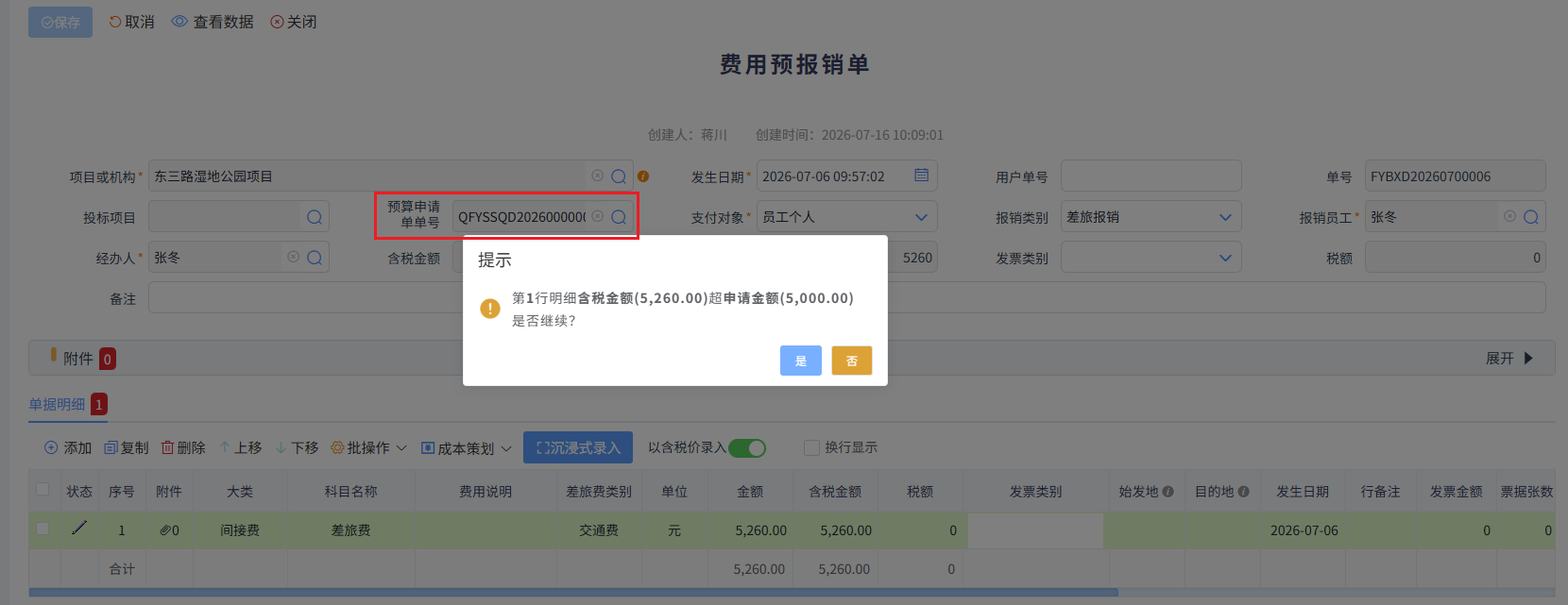Info icon next to 始发地 header

click(x=1168, y=492)
